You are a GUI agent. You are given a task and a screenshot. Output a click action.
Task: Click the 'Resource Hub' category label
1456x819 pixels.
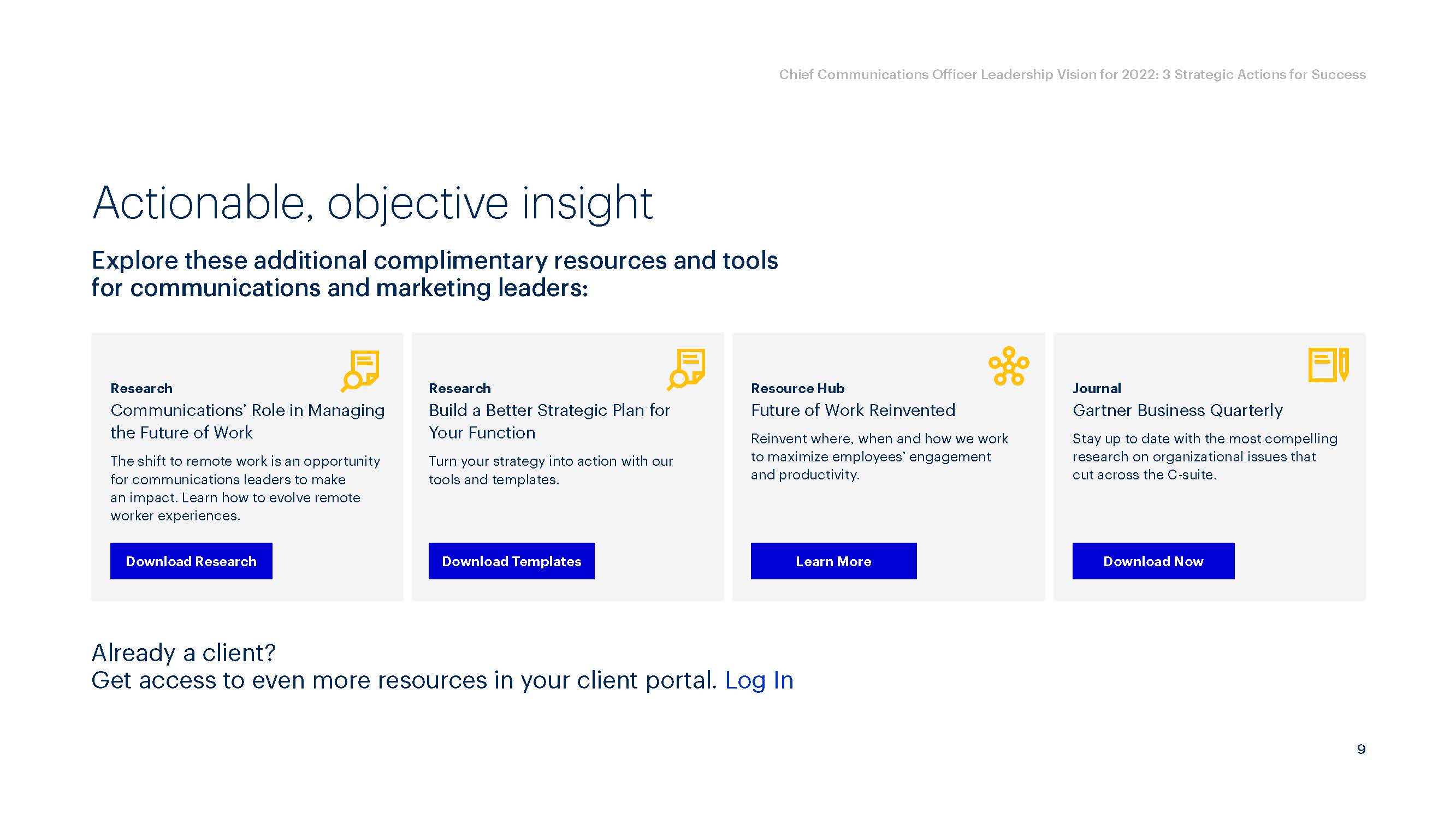click(797, 388)
